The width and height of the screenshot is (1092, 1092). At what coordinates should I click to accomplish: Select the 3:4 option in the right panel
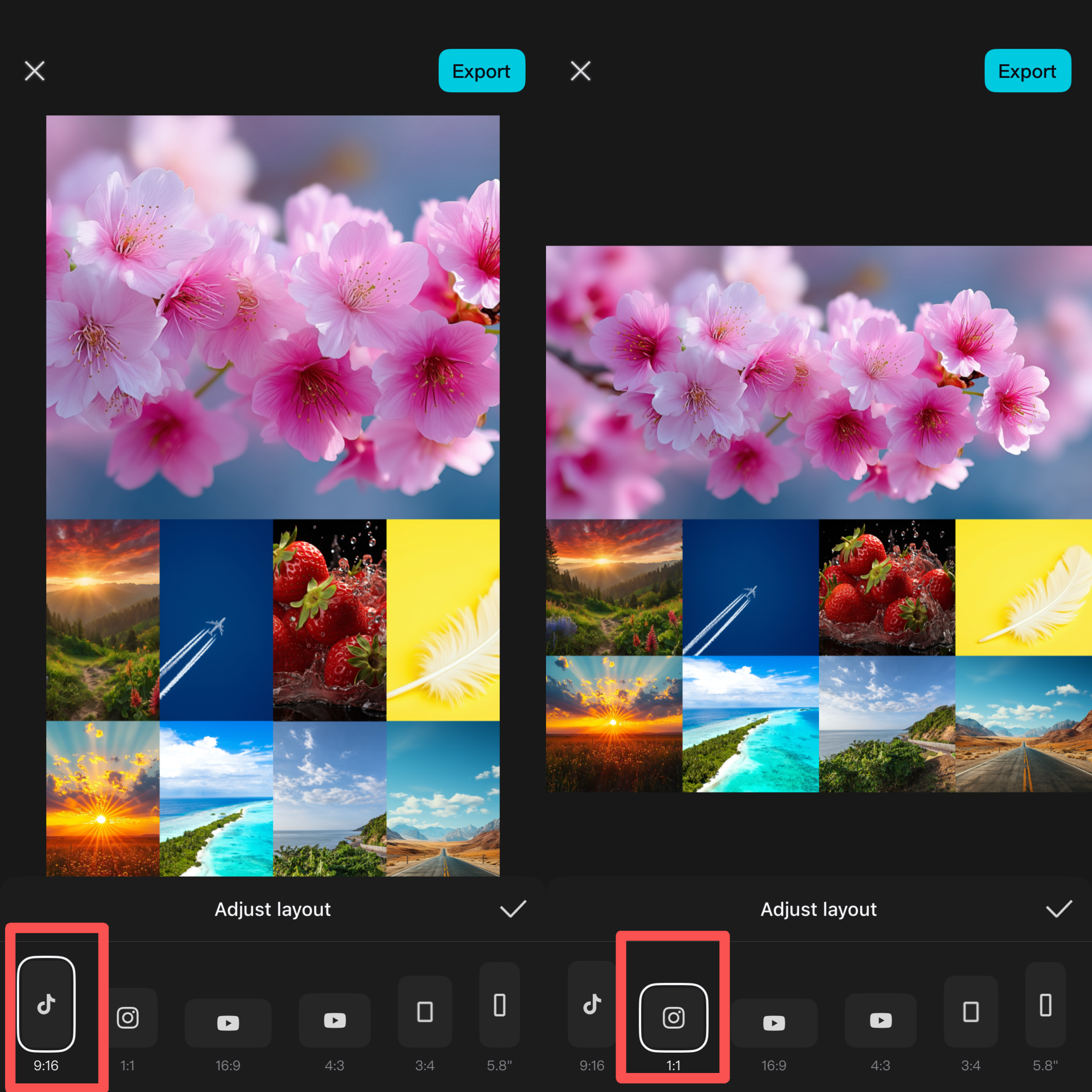[970, 1012]
